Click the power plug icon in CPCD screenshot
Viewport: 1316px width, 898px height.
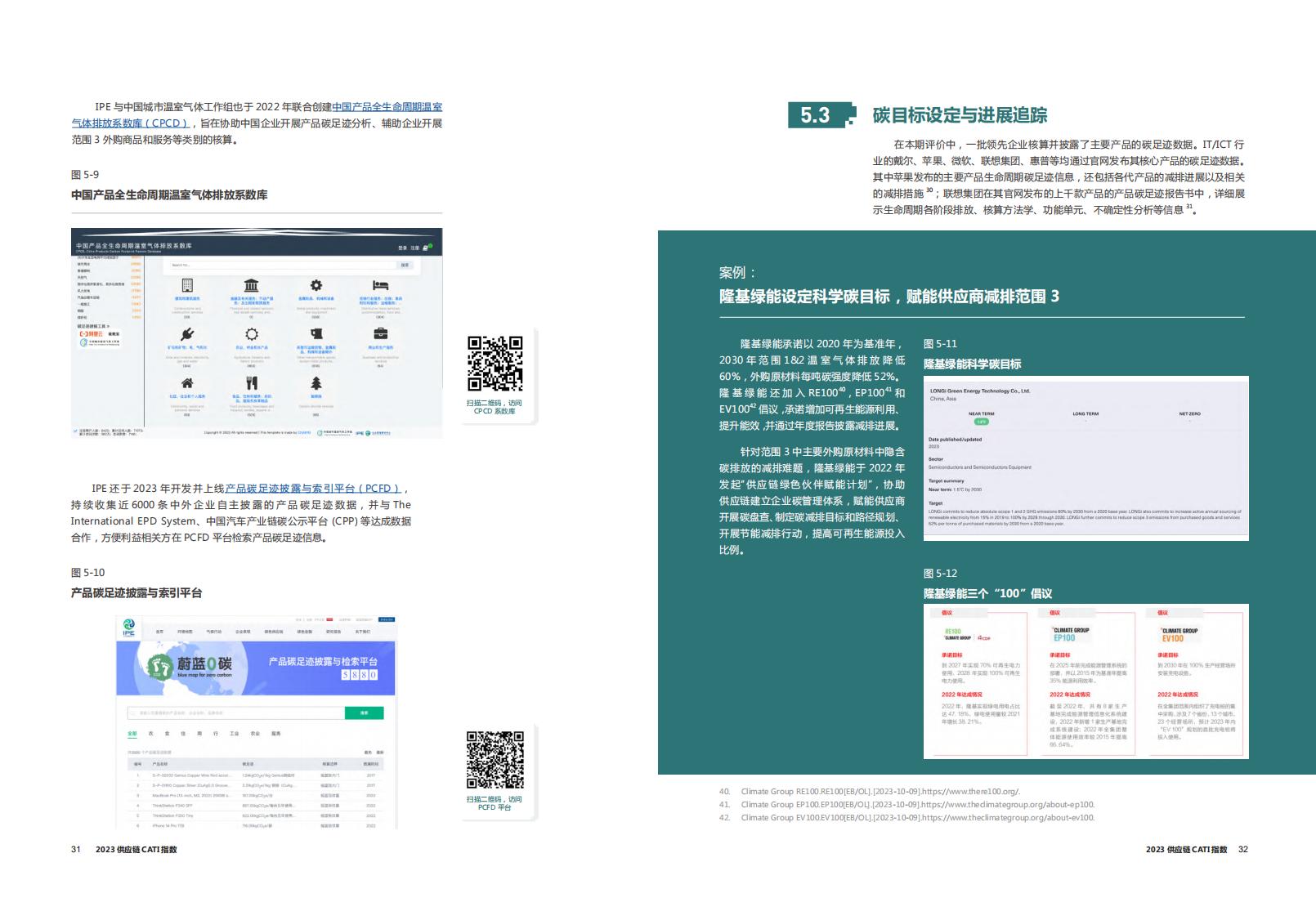point(187,334)
